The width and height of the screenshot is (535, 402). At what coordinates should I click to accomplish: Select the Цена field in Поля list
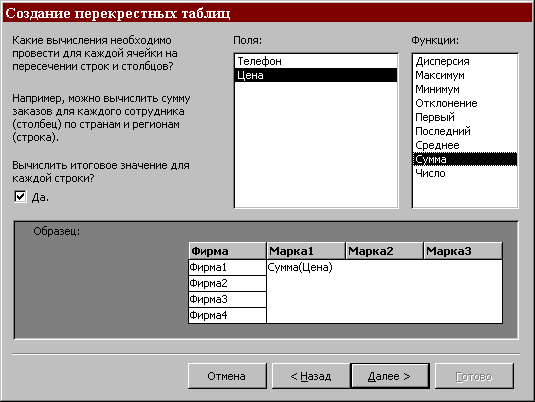click(316, 75)
